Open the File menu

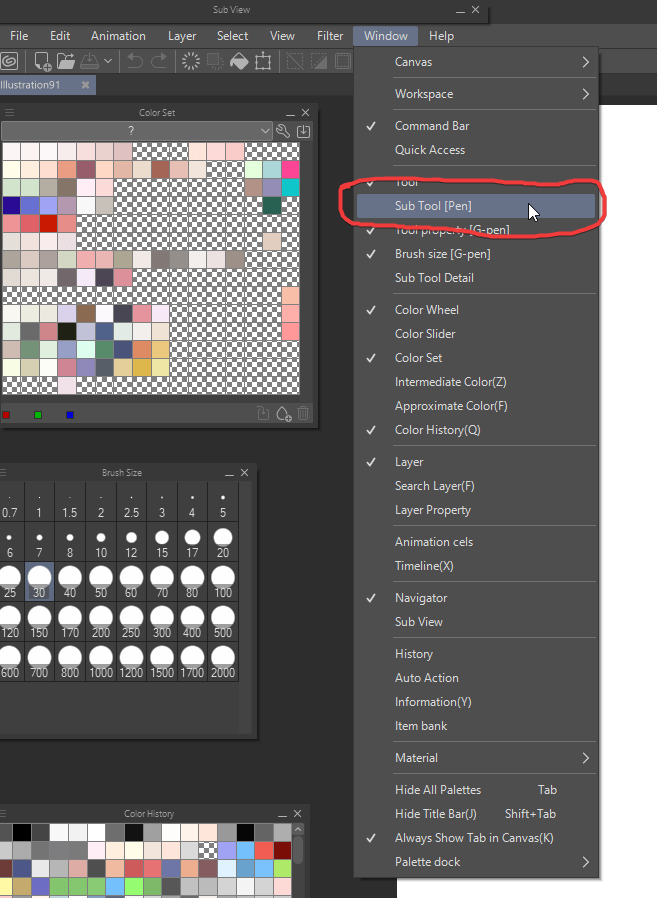[19, 36]
